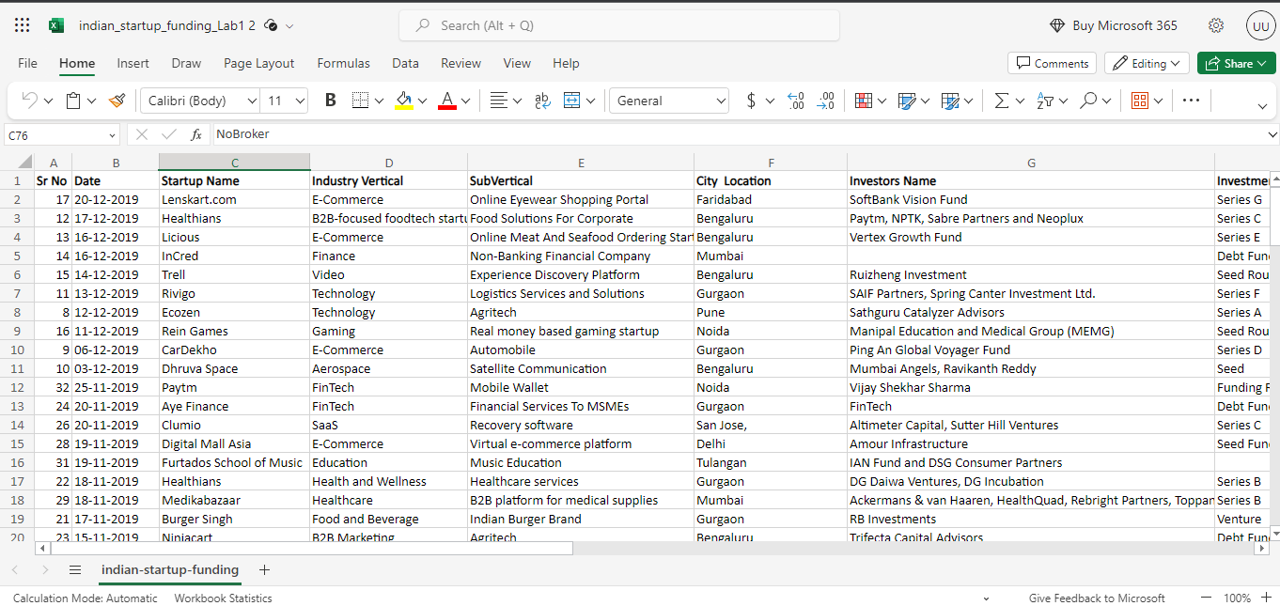Toggle wrap text for the cell
Image resolution: width=1280 pixels, height=606 pixels.
tap(543, 101)
